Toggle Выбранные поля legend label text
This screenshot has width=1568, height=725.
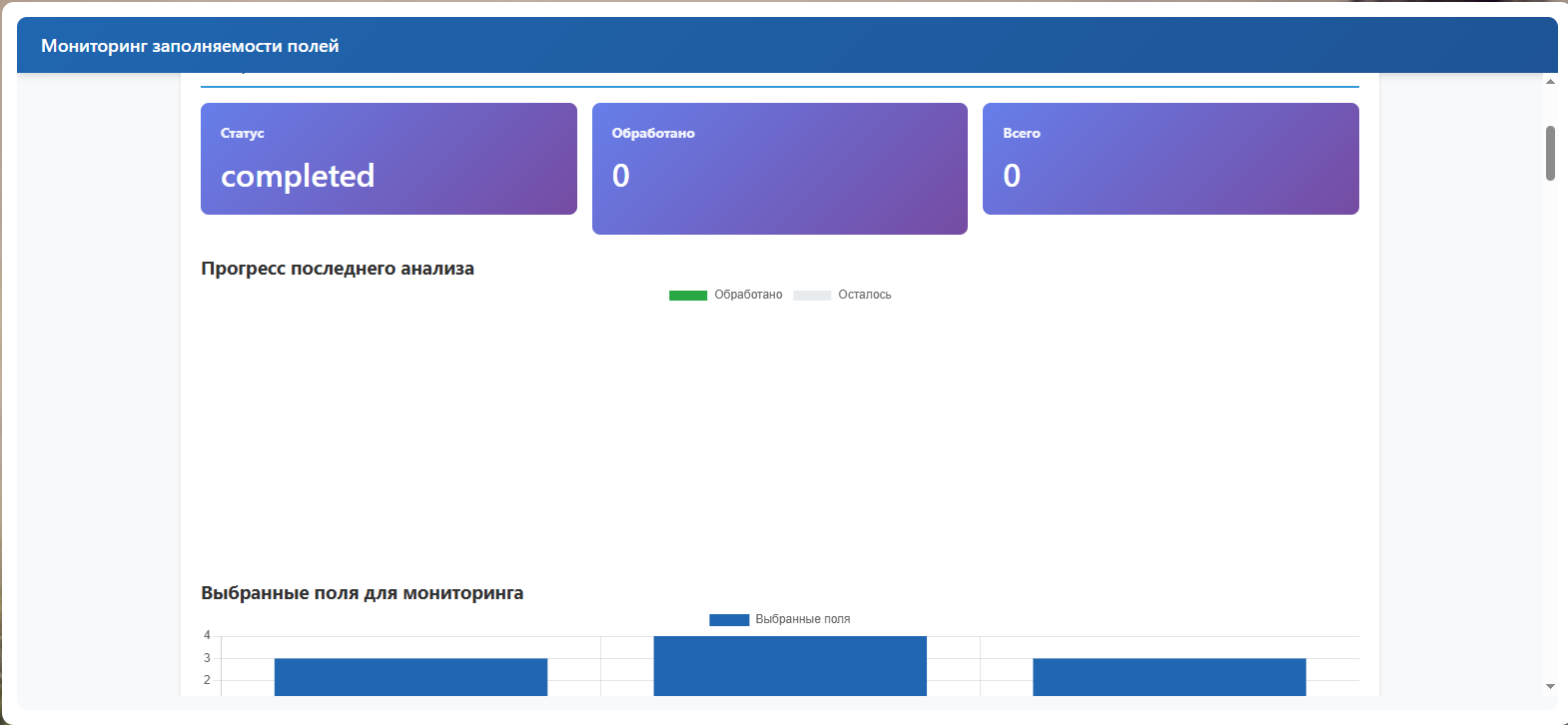coord(803,619)
